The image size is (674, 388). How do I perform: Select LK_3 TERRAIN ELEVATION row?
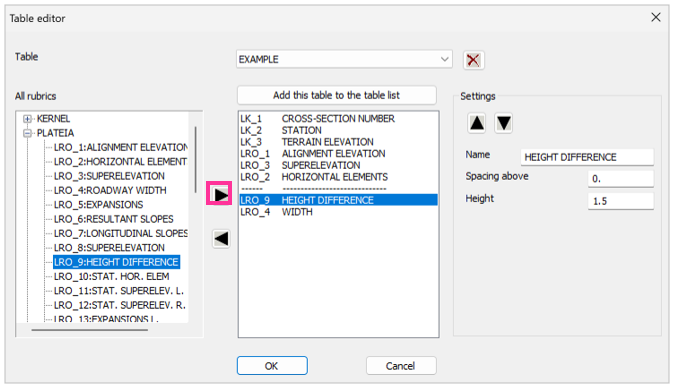(x=338, y=142)
